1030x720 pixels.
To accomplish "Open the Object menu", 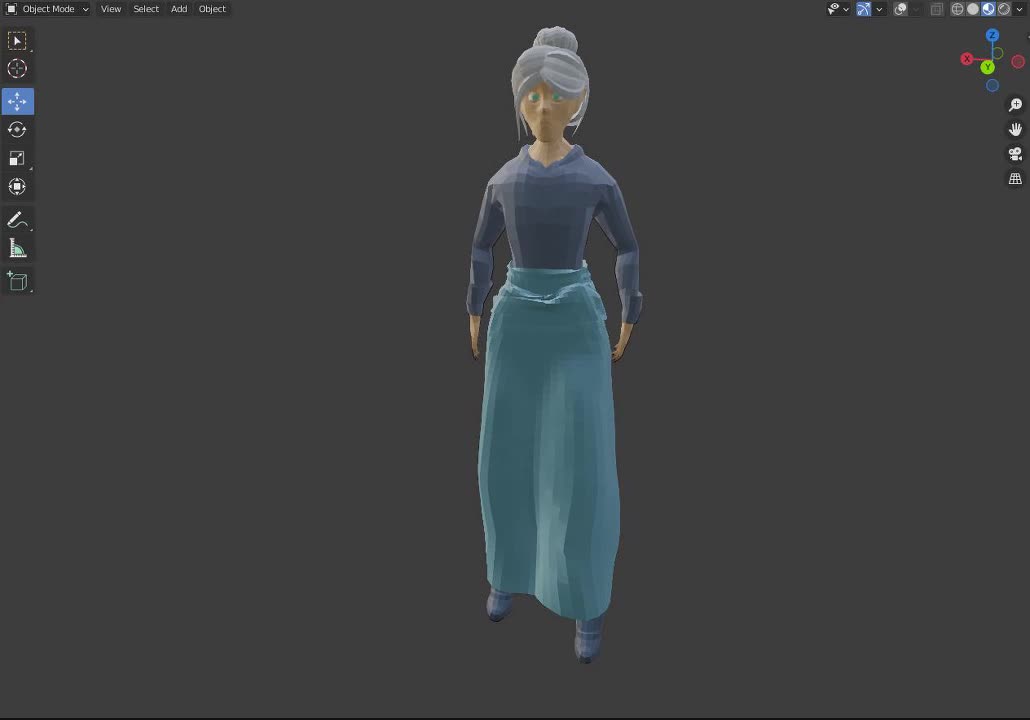I will 211,9.
